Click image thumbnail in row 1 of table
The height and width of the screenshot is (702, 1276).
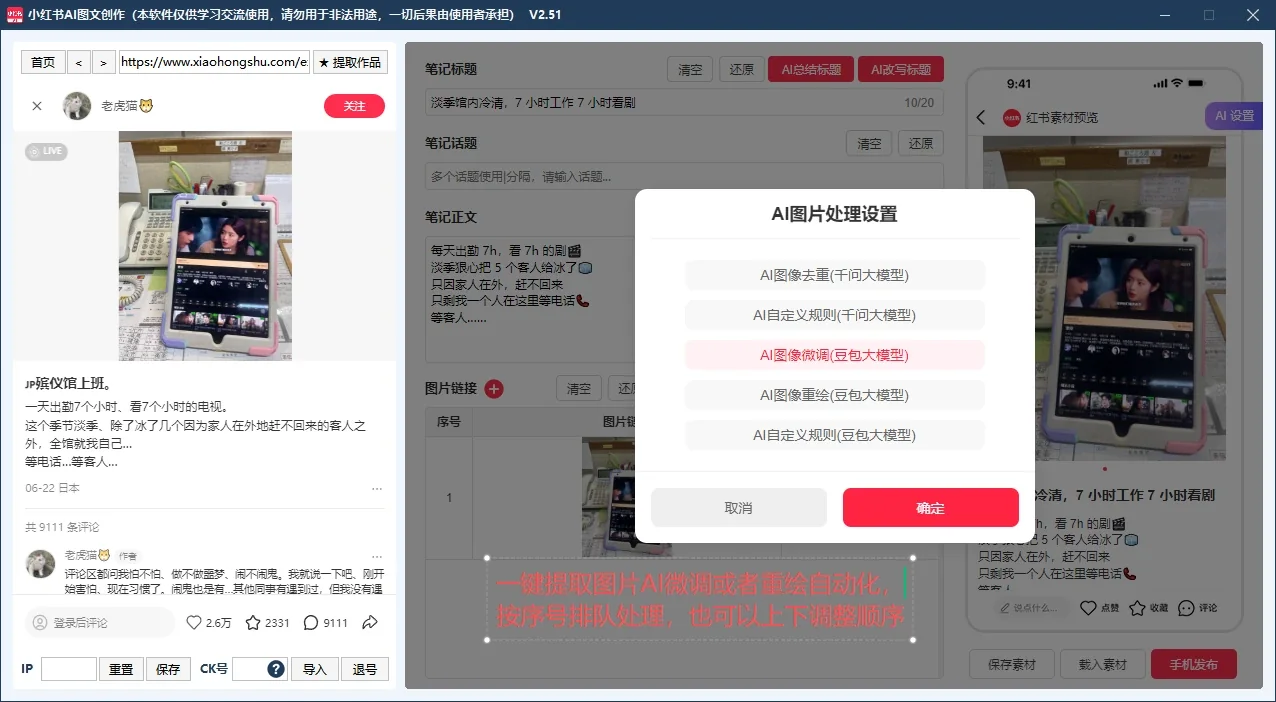pos(627,497)
